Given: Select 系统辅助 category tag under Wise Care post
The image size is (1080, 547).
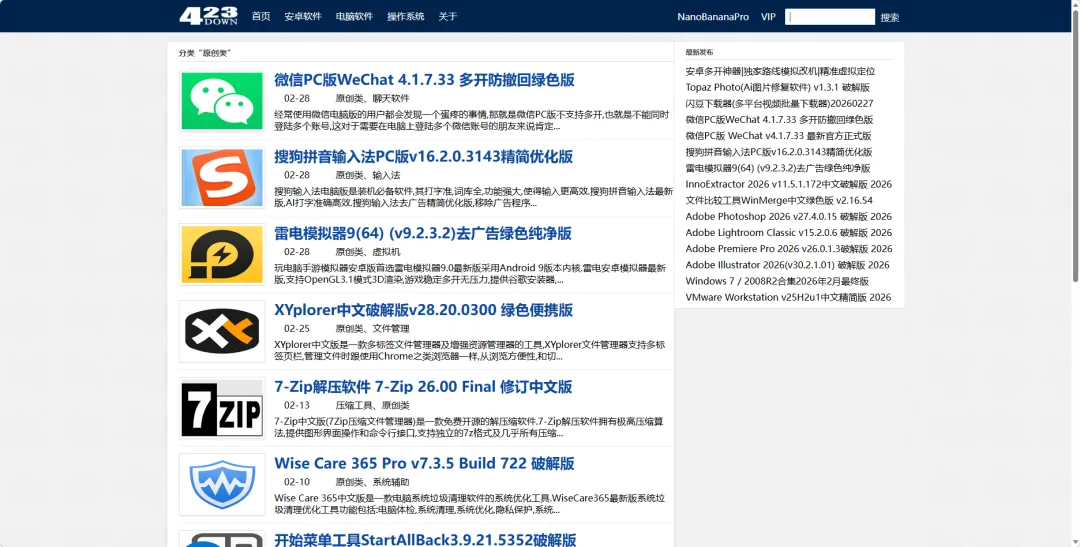Looking at the screenshot, I should [x=391, y=482].
